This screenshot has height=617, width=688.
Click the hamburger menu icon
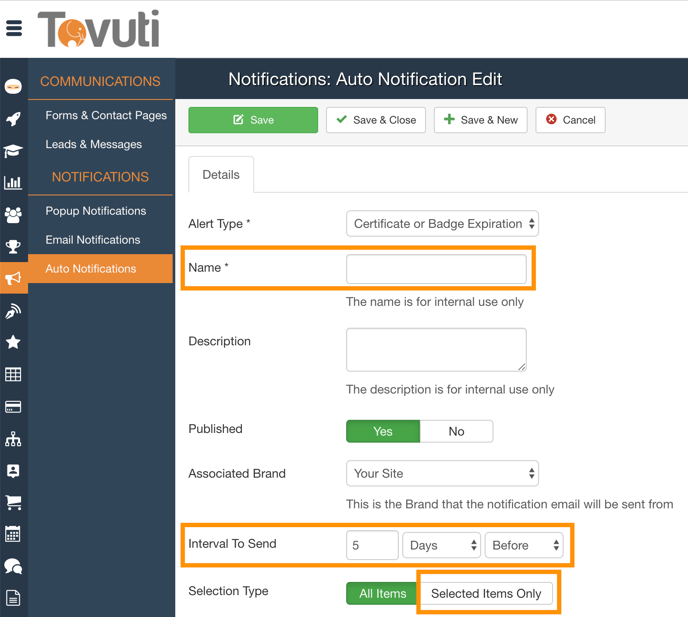click(x=14, y=29)
